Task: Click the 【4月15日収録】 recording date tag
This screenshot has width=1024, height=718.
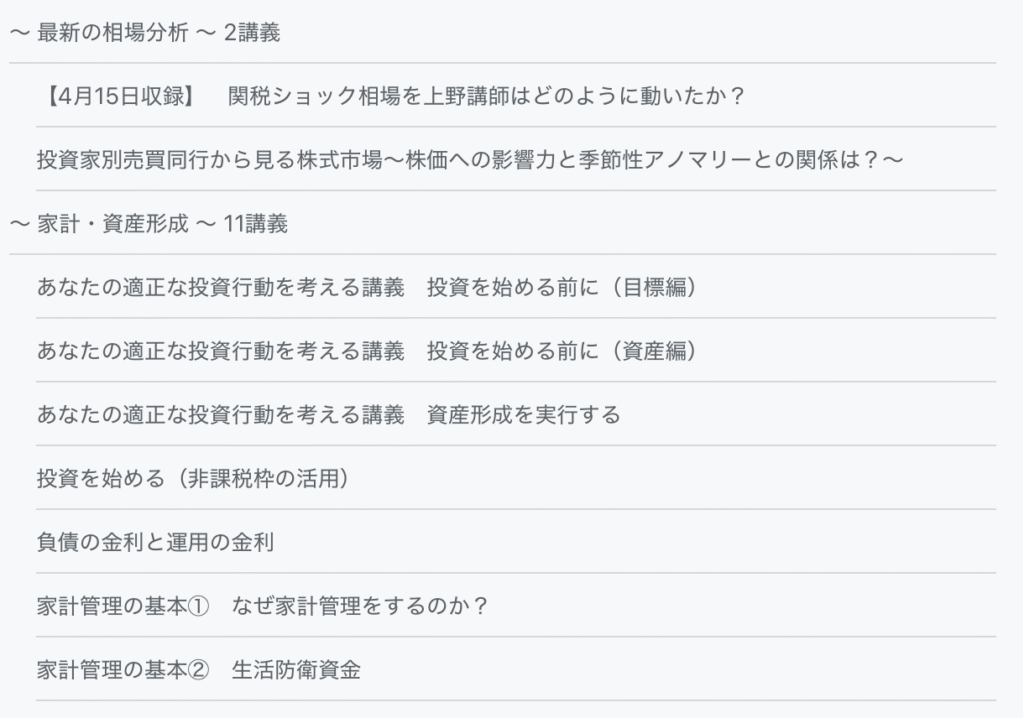Action: coord(121,96)
